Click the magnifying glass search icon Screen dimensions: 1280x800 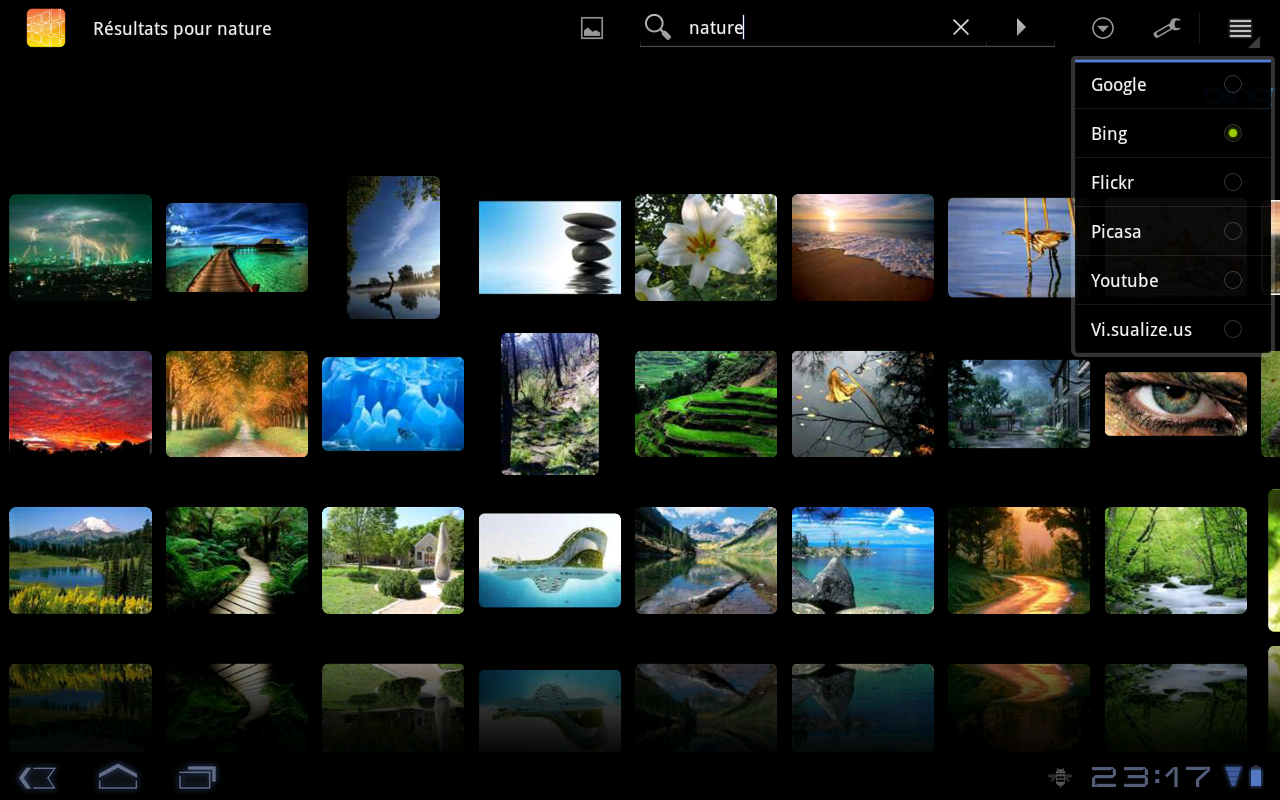tap(657, 27)
